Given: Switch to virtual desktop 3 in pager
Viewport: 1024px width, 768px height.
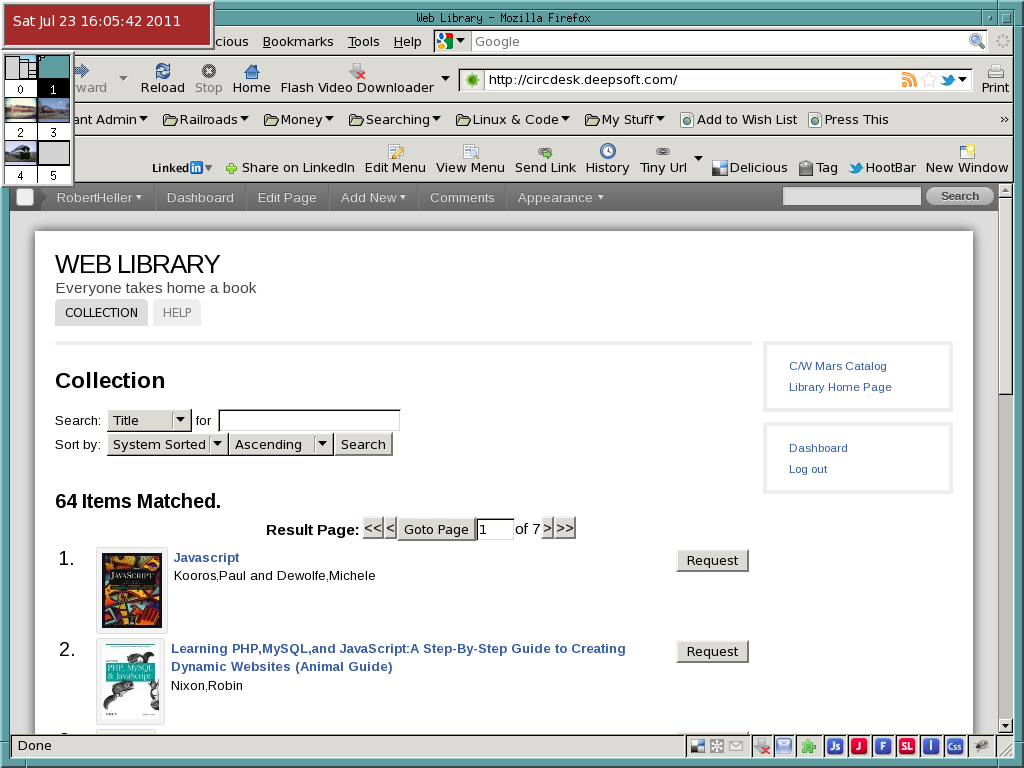Looking at the screenshot, I should [54, 110].
